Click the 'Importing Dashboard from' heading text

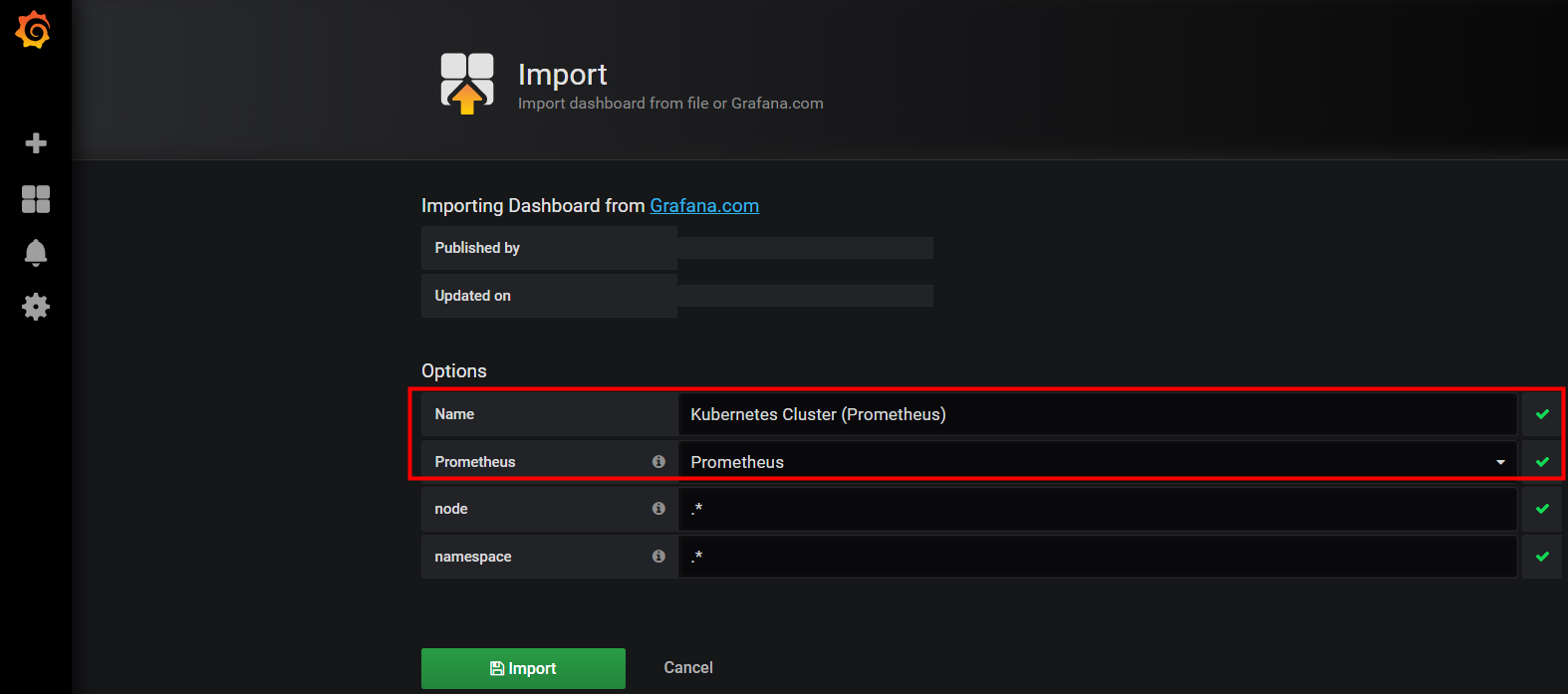(533, 205)
